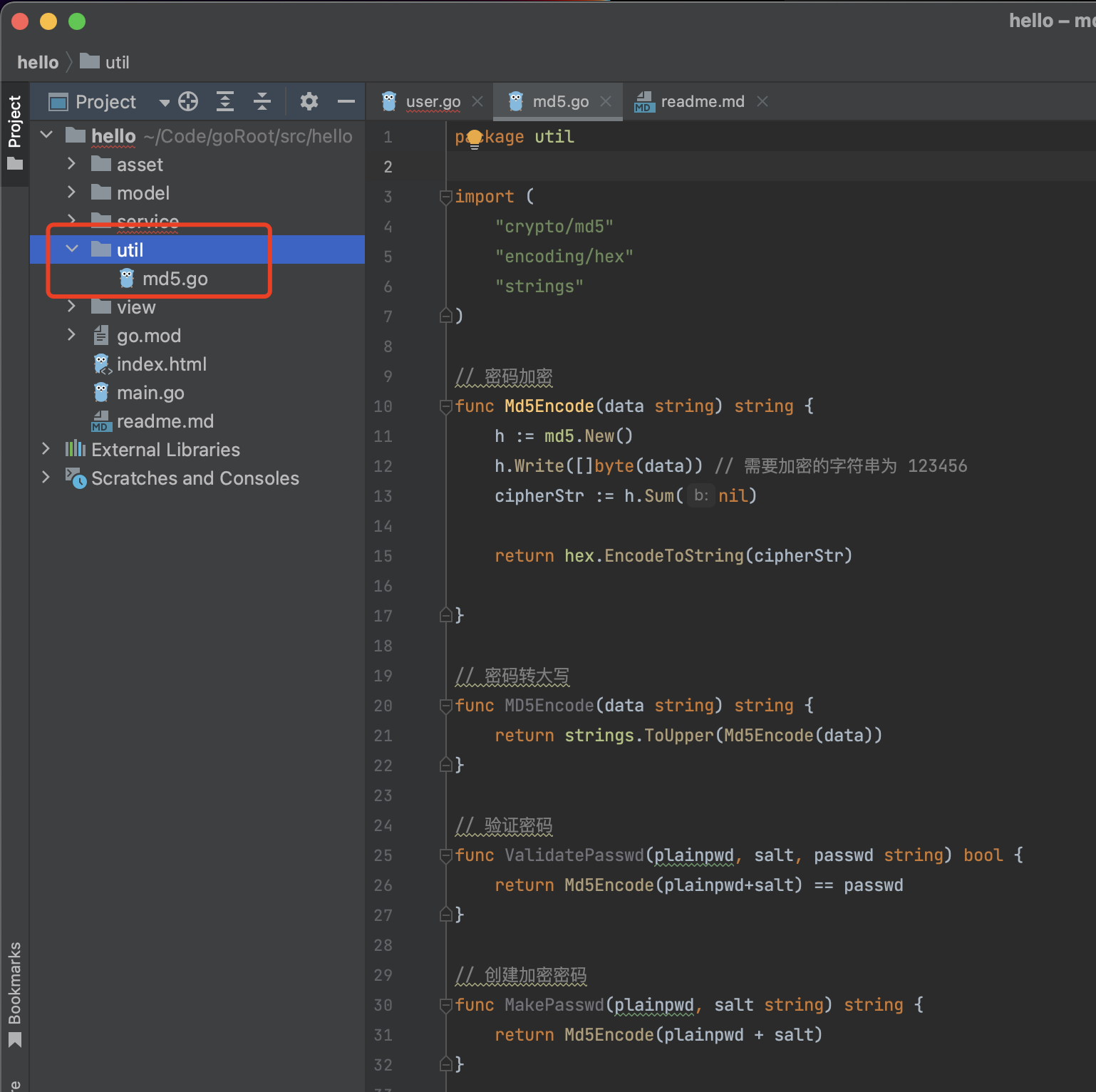Click the Select Opened File crosshair icon
The image size is (1096, 1092).
[188, 101]
